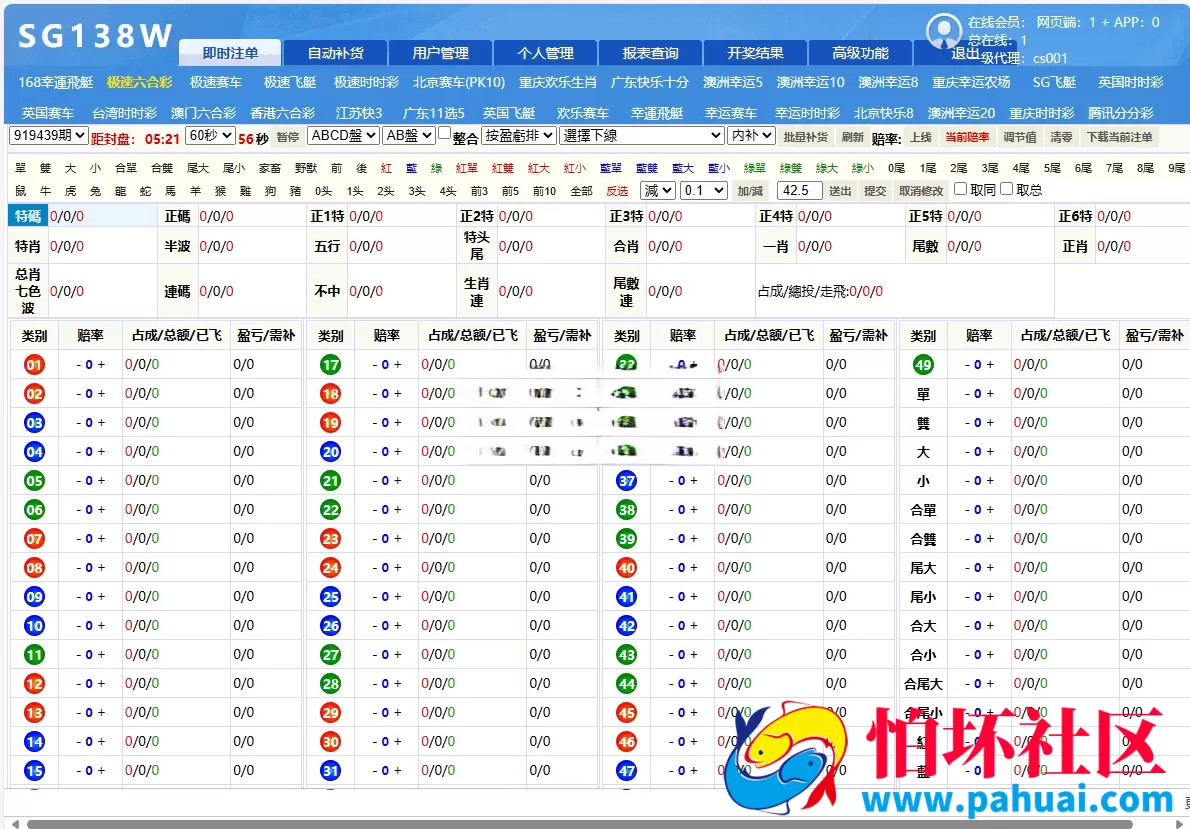Open the 0.1 step value dropdown
The width and height of the screenshot is (1190, 829).
point(704,191)
